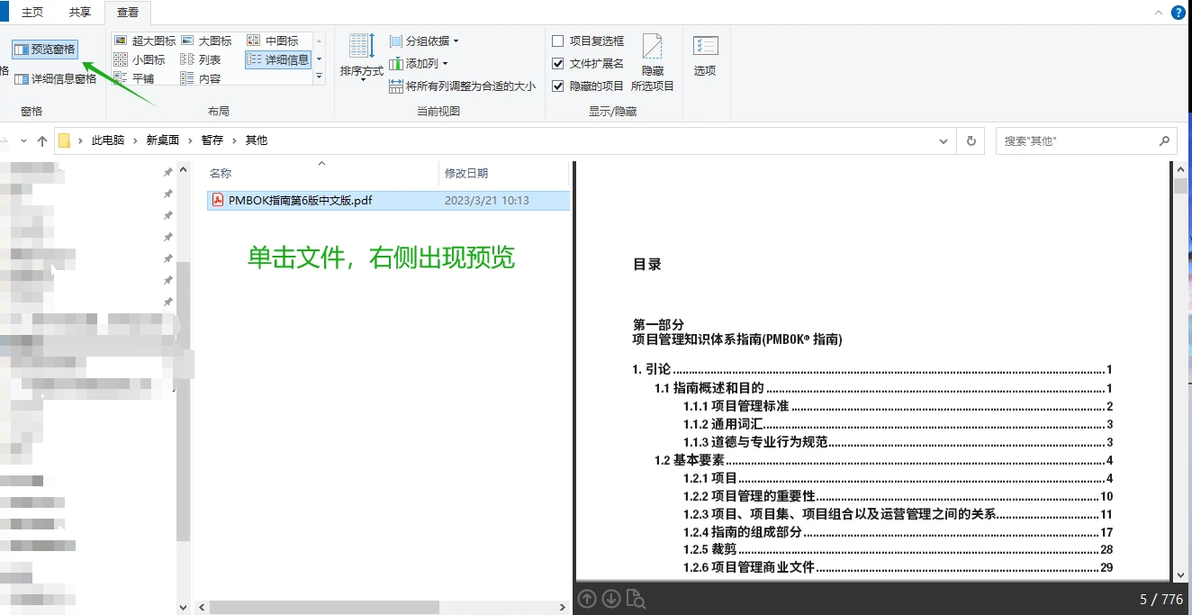
Task: Select 平铺 tiles layout
Action: [x=134, y=78]
